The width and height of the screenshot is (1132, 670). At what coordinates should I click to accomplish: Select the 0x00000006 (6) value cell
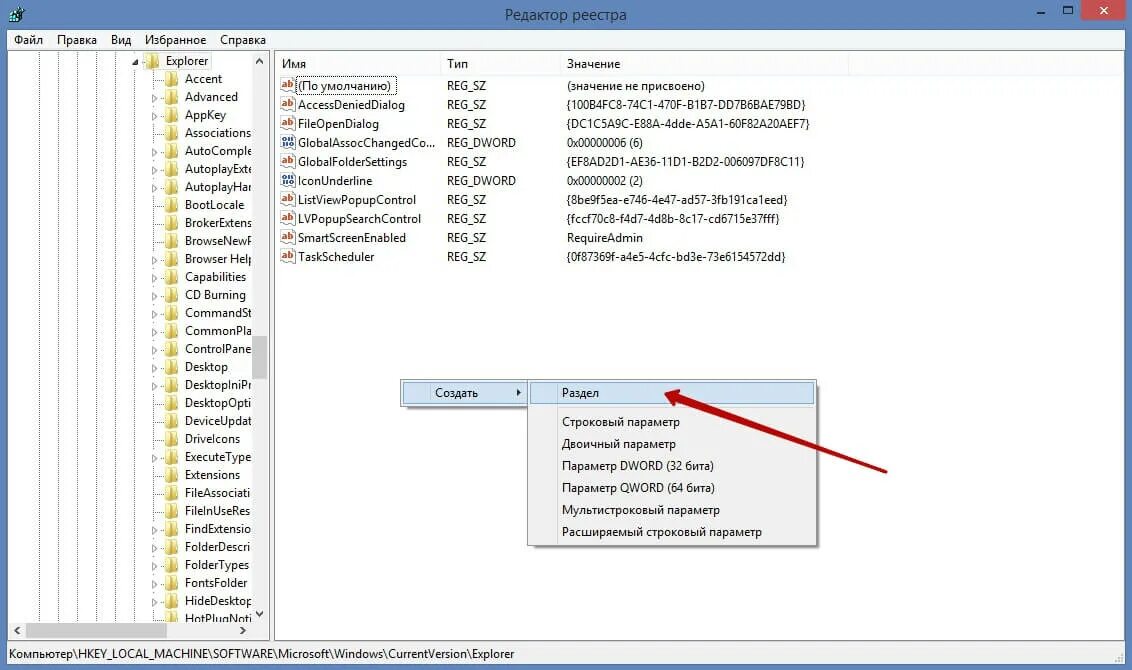(x=605, y=142)
